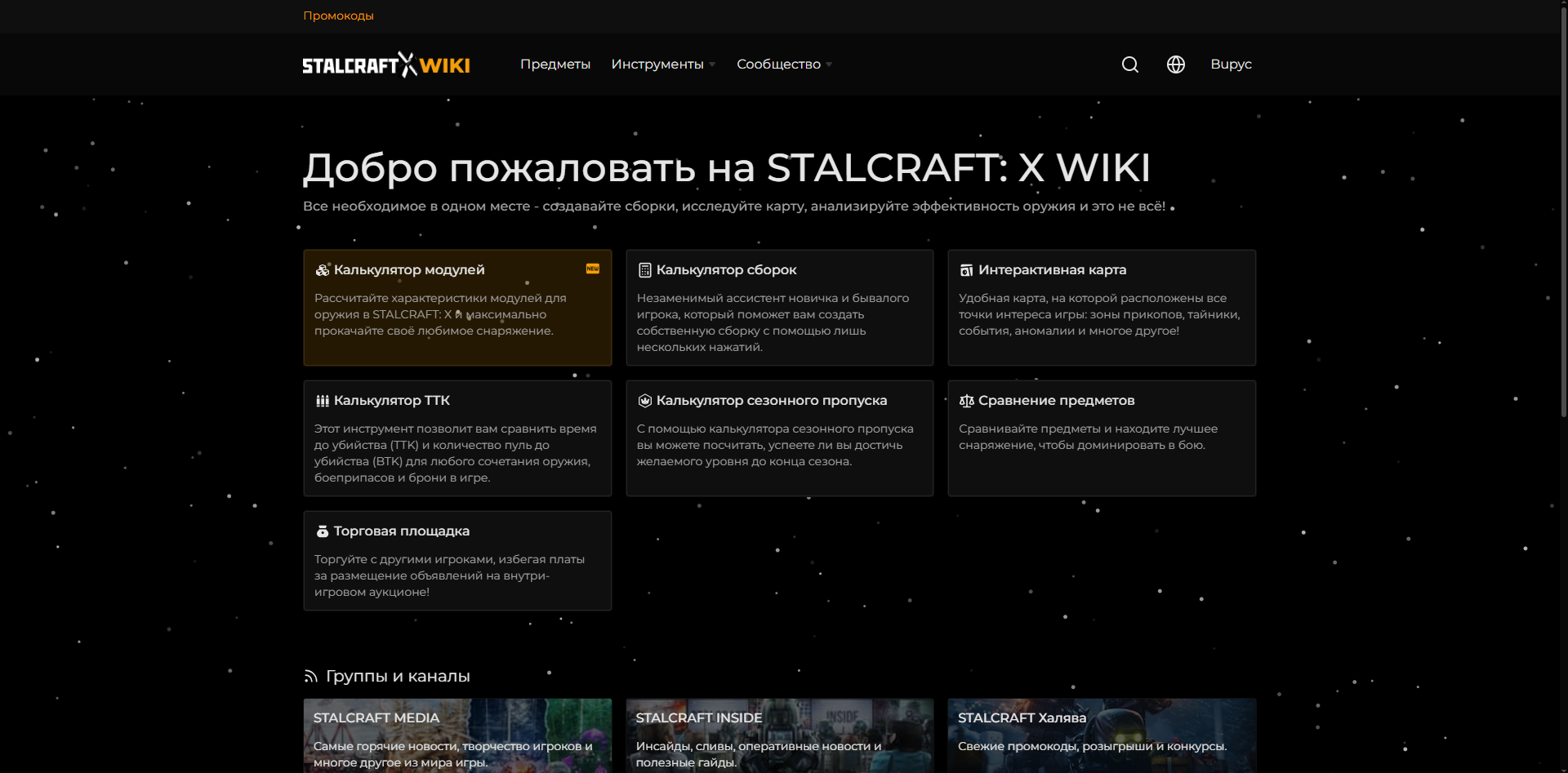Open the STALCRAFT Халява channel thumbnail
This screenshot has width=1568, height=773.
pyautogui.click(x=1102, y=735)
